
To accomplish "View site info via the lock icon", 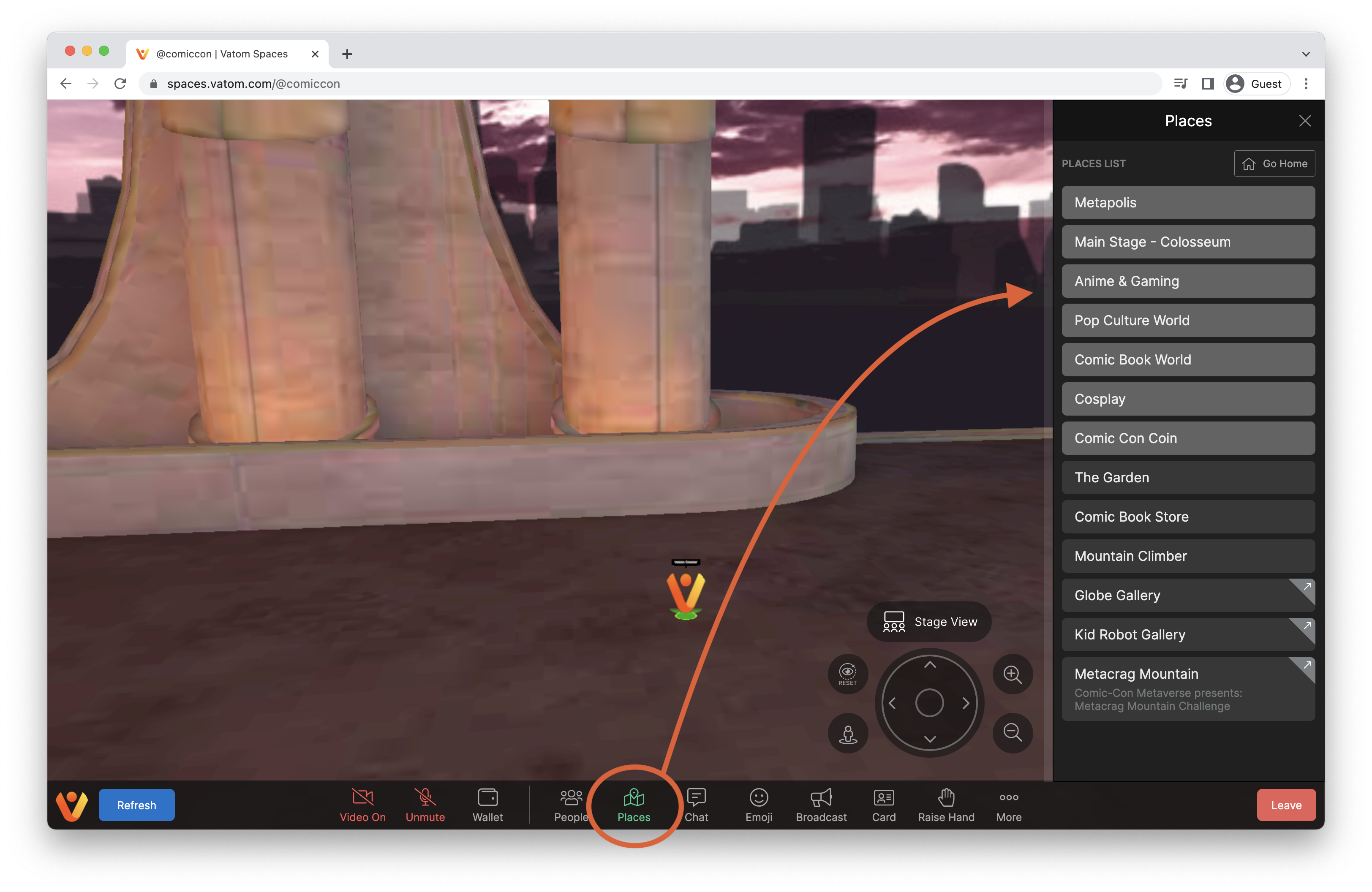I will (x=153, y=84).
